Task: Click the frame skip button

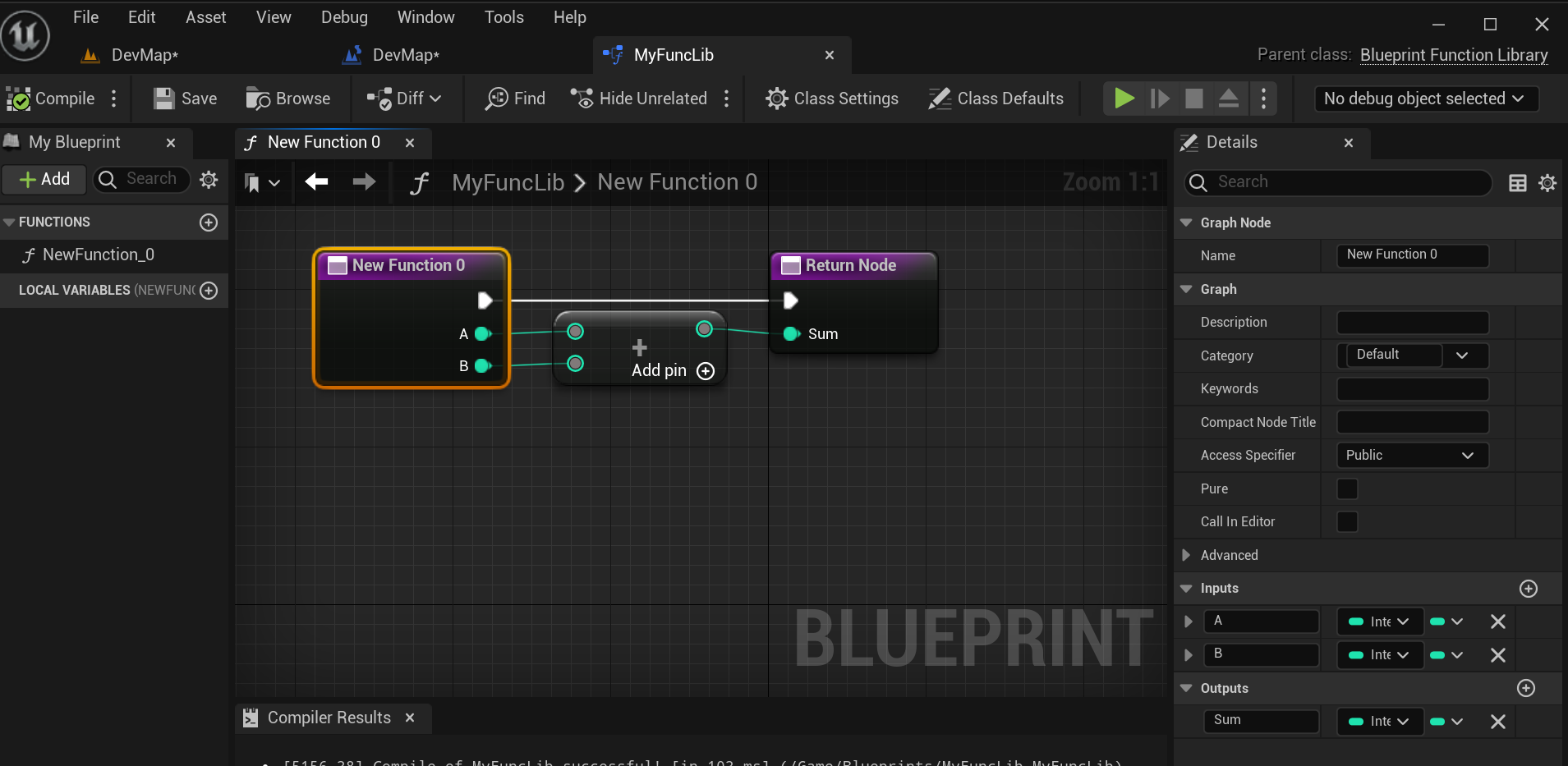Action: [x=1159, y=99]
